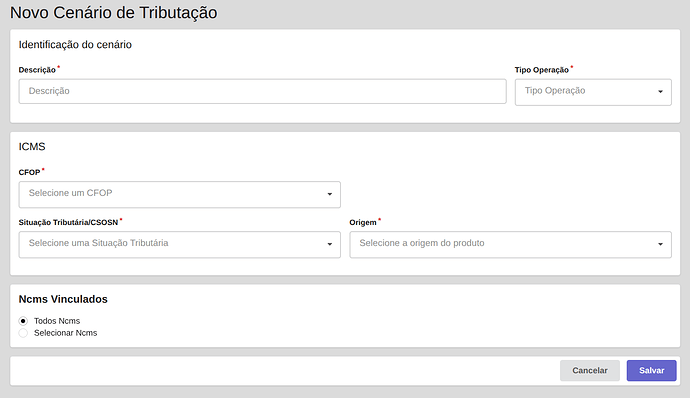690x398 pixels.
Task: Cancel the form with Cancelar
Action: tap(590, 370)
